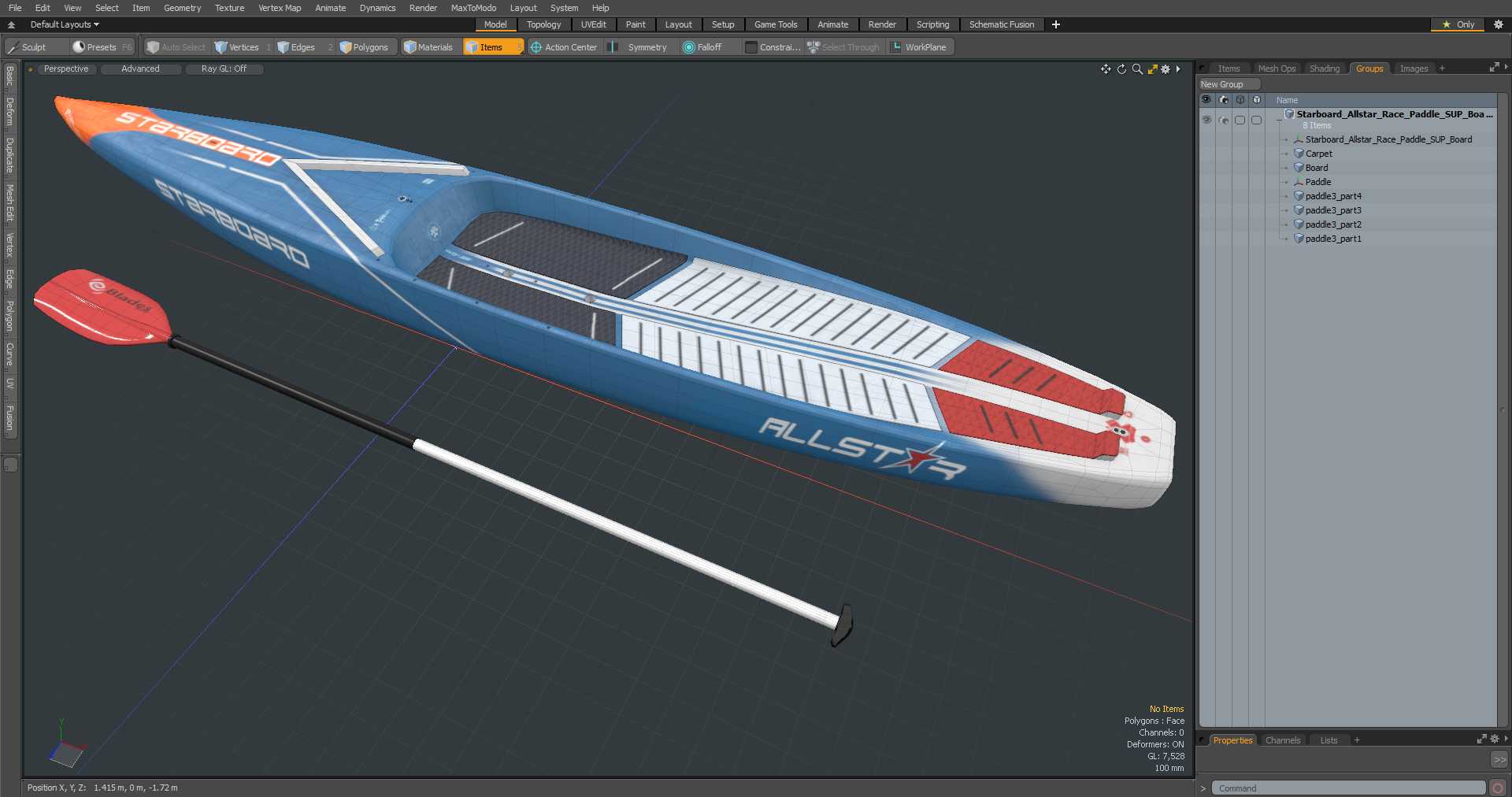The width and height of the screenshot is (1512, 797).
Task: Open the Properties panel gear settings
Action: click(x=1494, y=740)
